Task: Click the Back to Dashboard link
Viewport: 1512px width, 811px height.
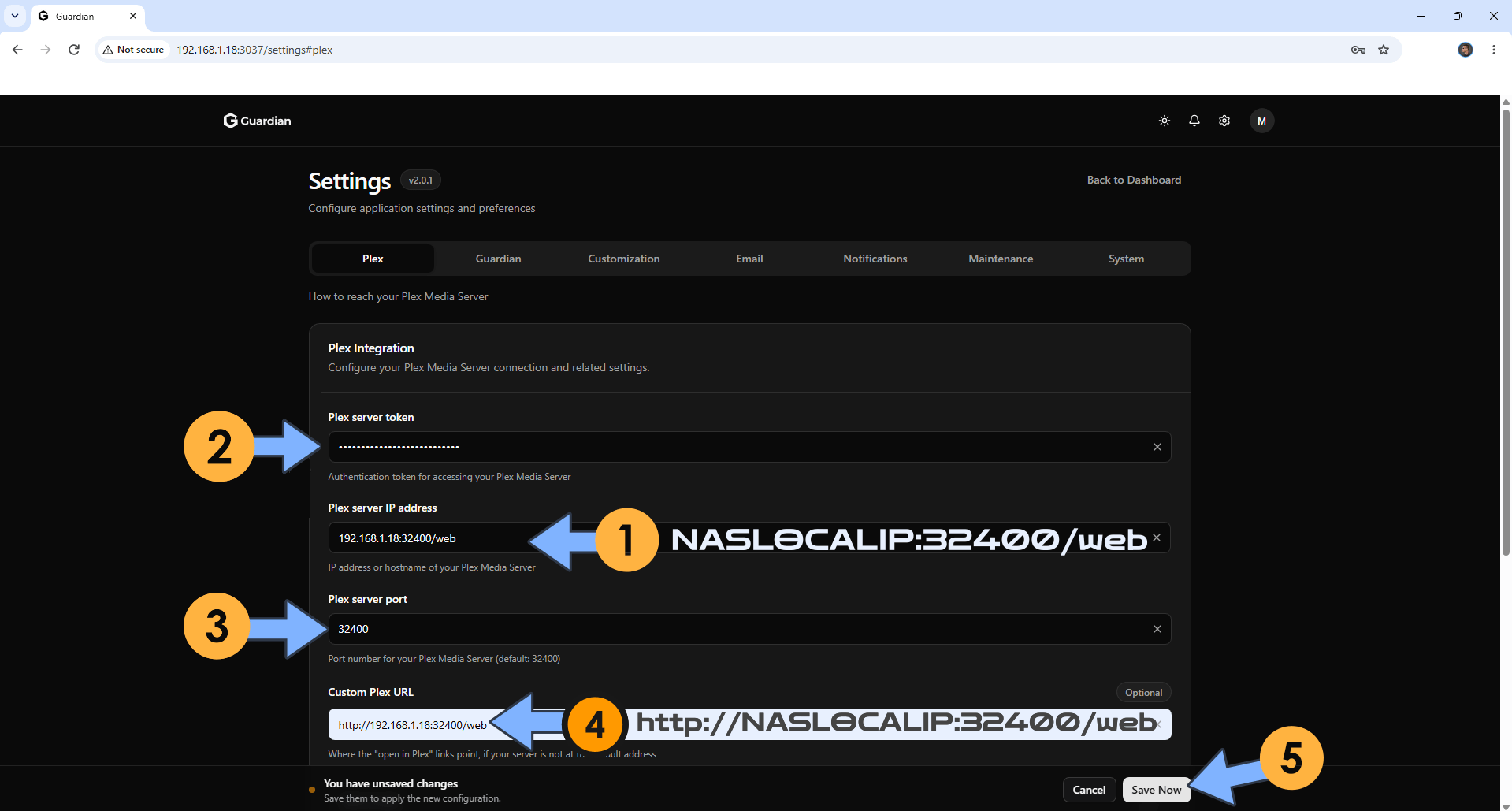Action: pyautogui.click(x=1134, y=180)
